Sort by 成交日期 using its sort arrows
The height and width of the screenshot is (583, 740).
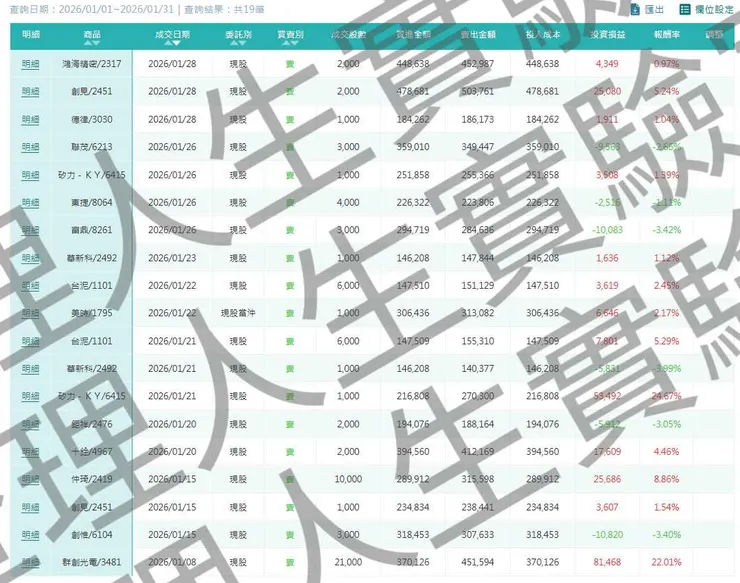tap(172, 43)
